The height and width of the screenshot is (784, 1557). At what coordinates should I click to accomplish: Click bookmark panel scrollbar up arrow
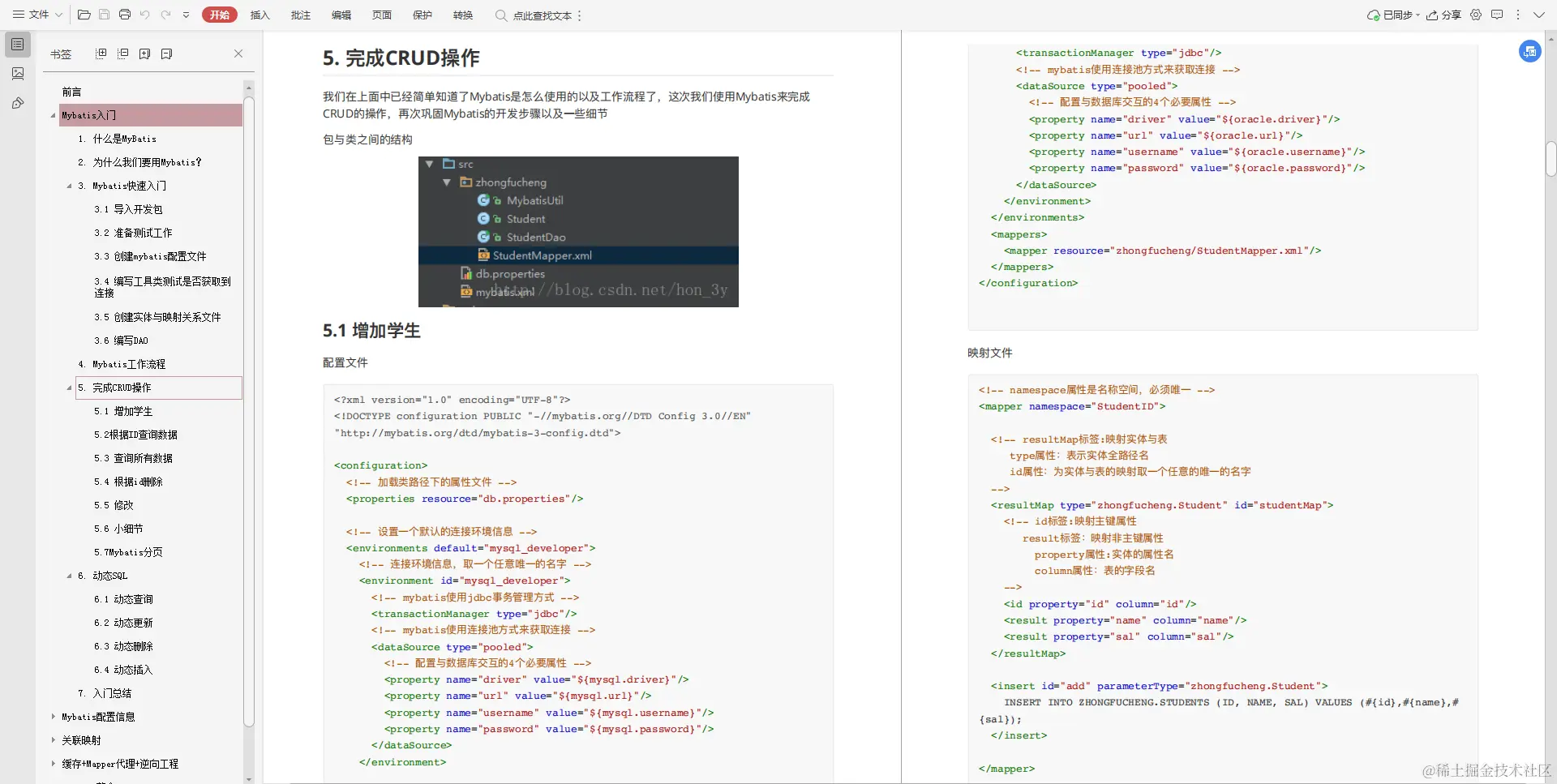tap(249, 87)
